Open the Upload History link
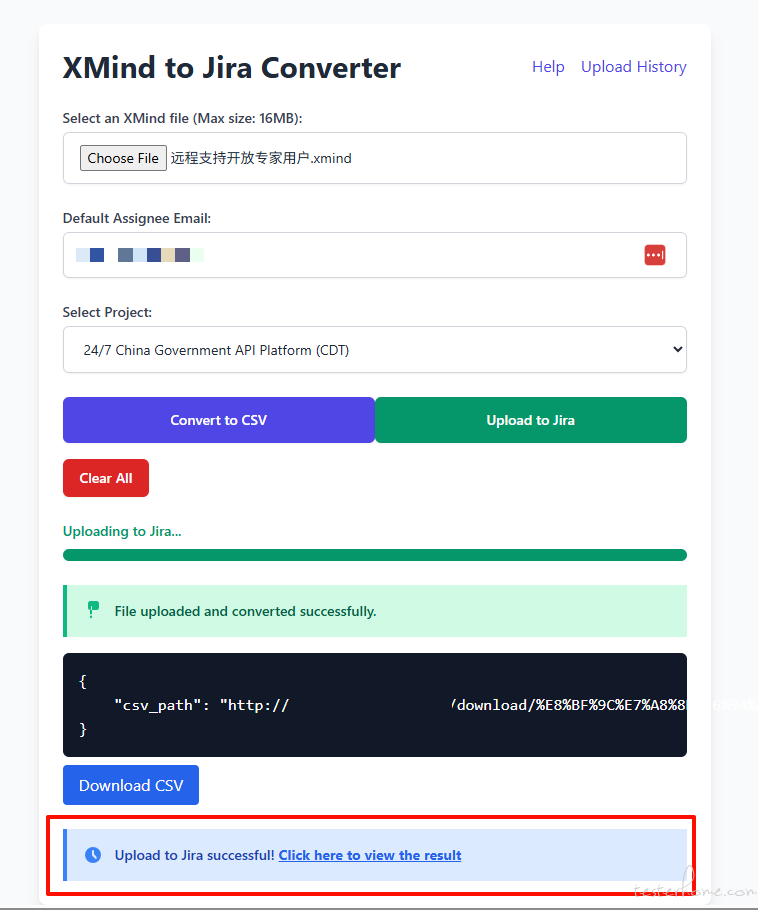Image resolution: width=758 pixels, height=910 pixels. [633, 67]
